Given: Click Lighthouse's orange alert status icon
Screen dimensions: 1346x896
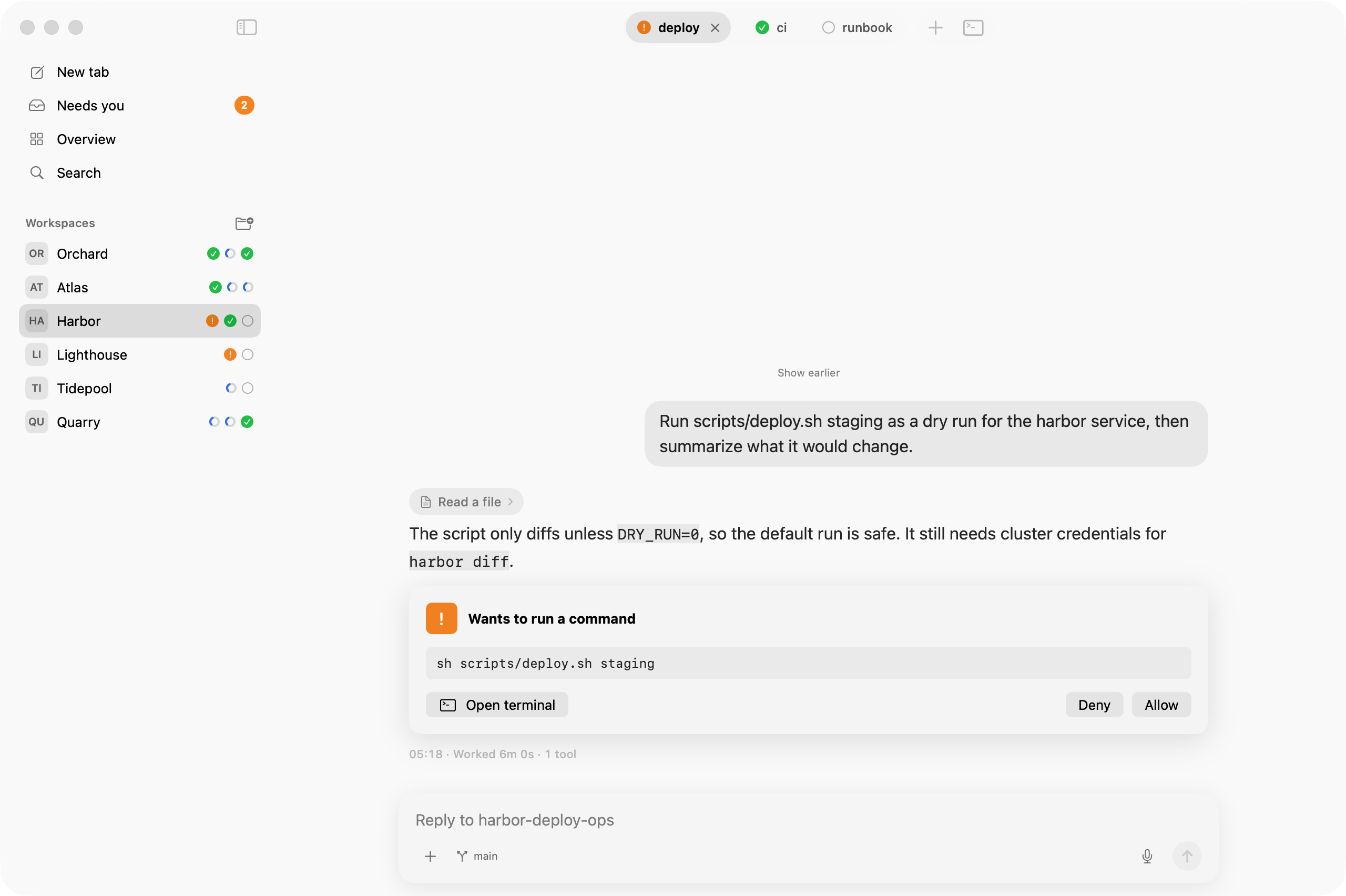Looking at the screenshot, I should [230, 354].
